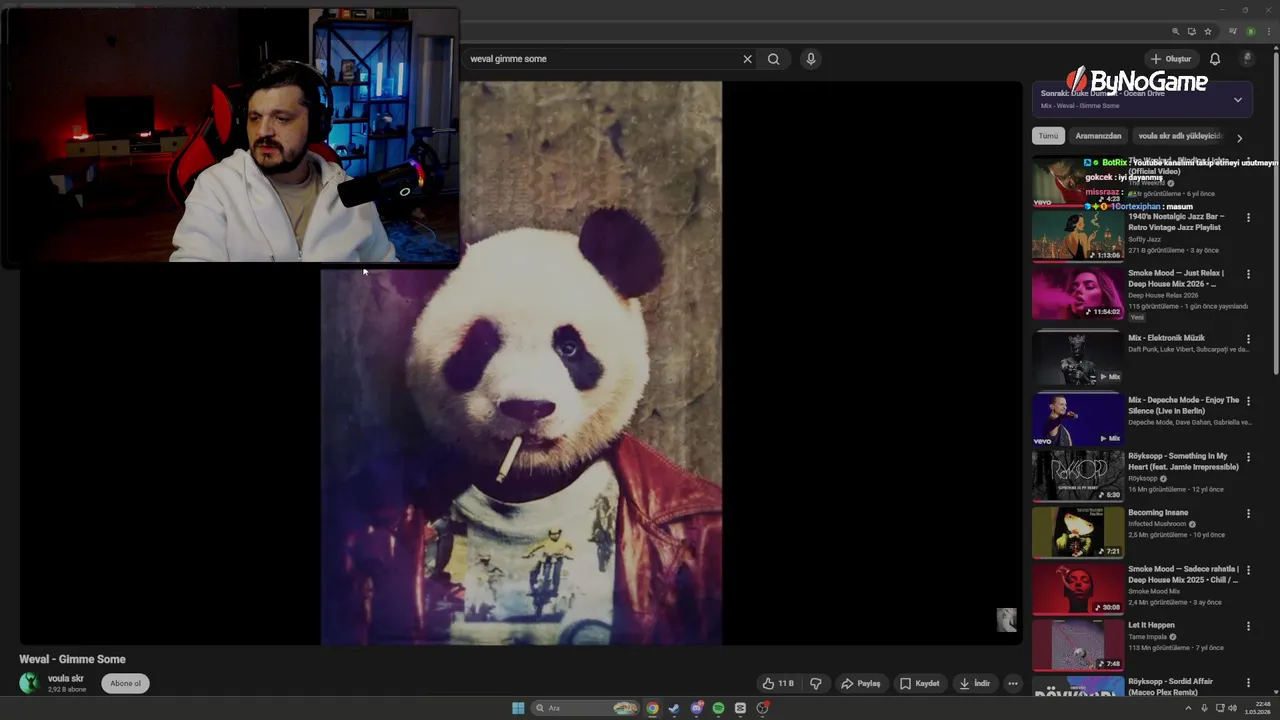This screenshot has height=720, width=1280.
Task: Open Chrome profile avatar
Action: point(1250,31)
